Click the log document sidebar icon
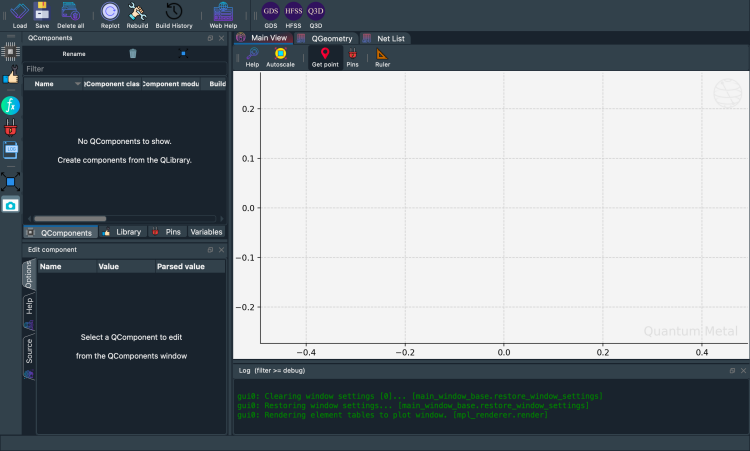Viewport: 750px width, 451px height. point(11,150)
